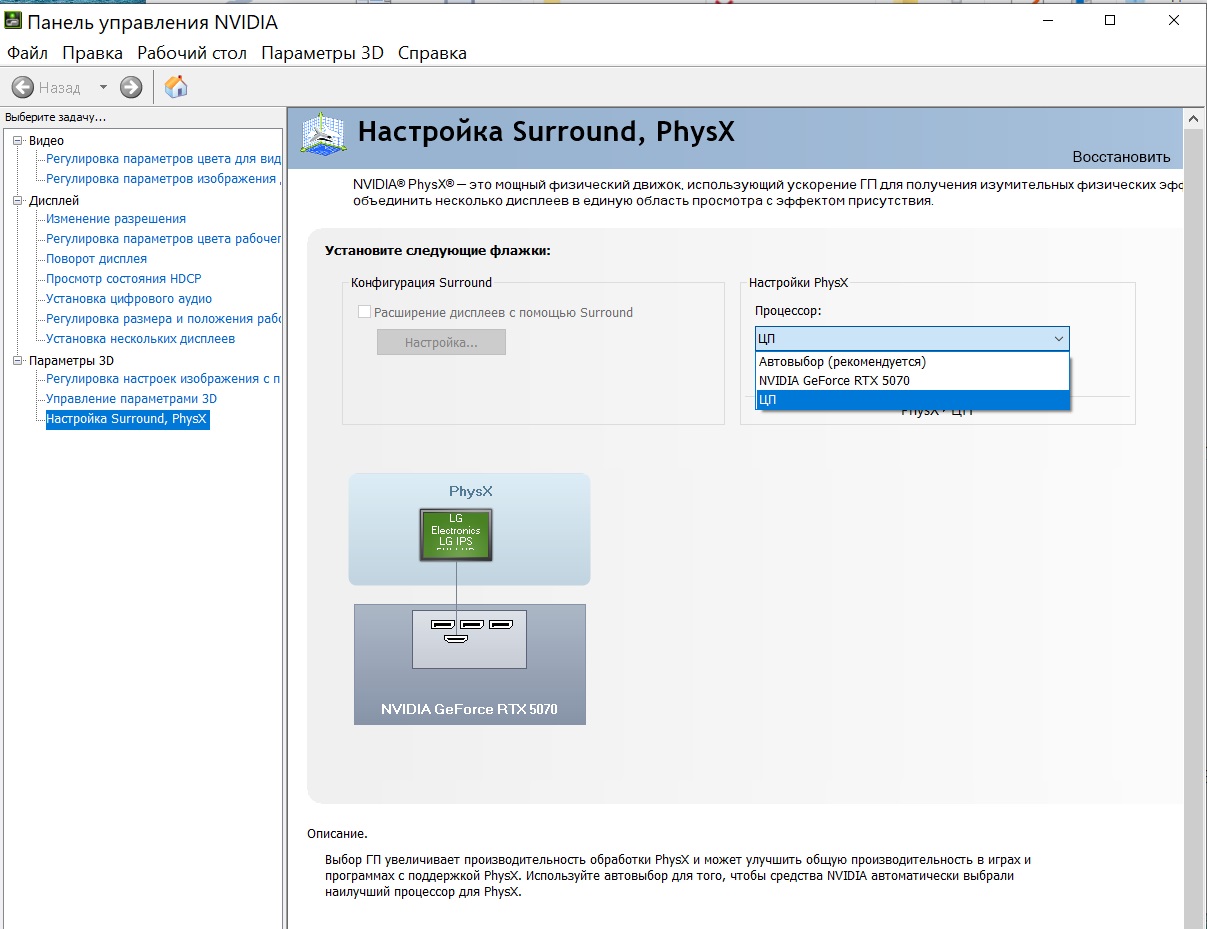Image resolution: width=1207 pixels, height=929 pixels.
Task: Click scrollbar up arrow in main panel
Action: pyautogui.click(x=1194, y=118)
